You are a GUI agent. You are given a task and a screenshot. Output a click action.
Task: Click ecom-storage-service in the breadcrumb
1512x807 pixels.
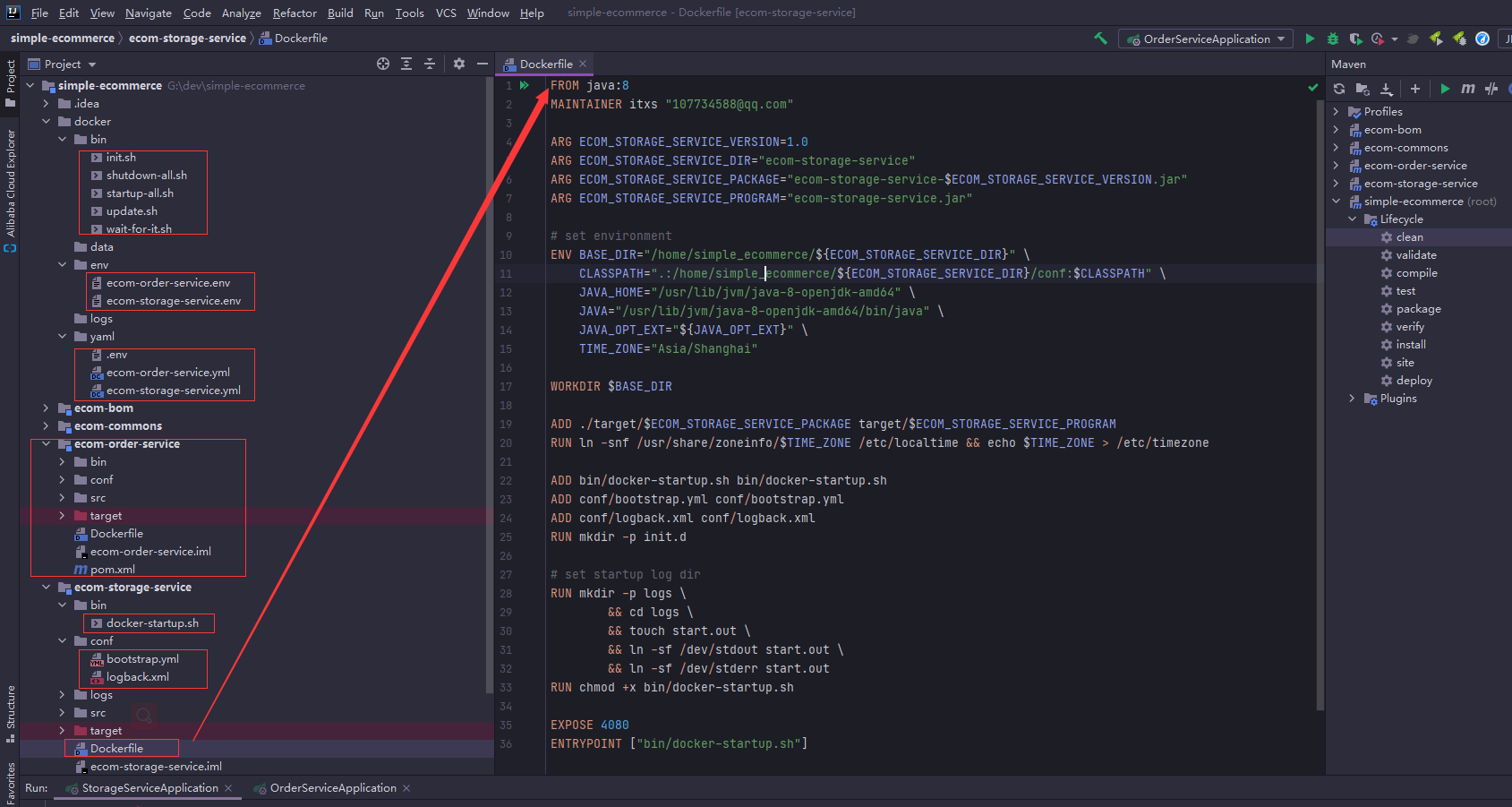187,39
